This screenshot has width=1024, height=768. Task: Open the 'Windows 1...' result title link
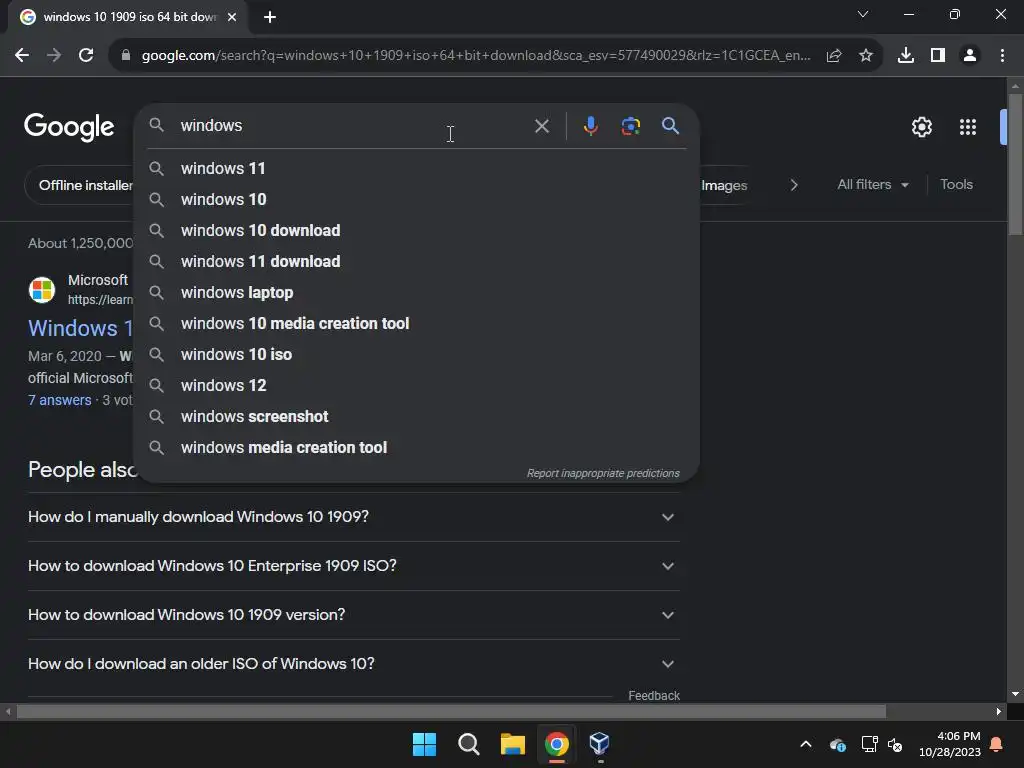pos(80,328)
